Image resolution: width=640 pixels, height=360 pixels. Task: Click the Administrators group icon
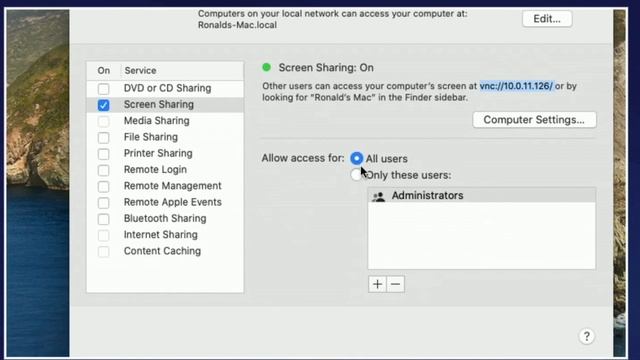click(378, 196)
